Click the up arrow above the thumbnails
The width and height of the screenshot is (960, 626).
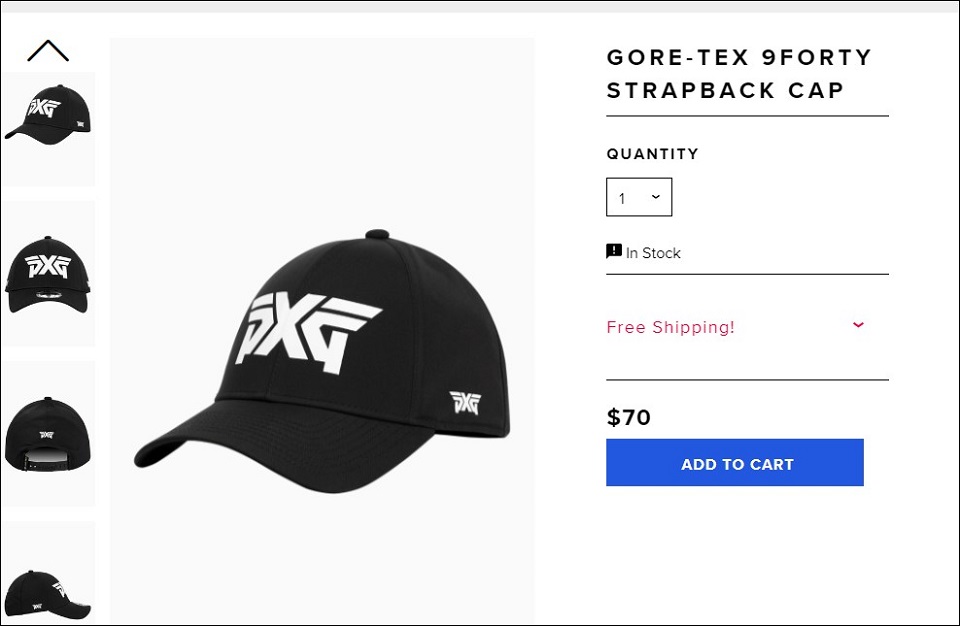(48, 51)
